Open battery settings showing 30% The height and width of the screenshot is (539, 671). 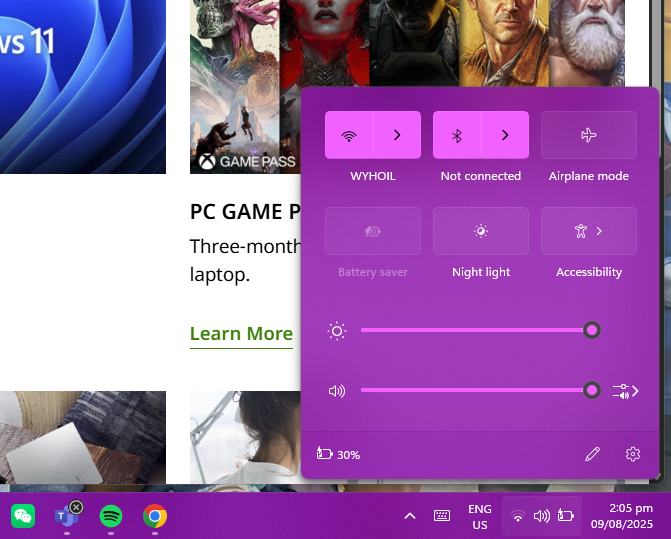point(338,454)
